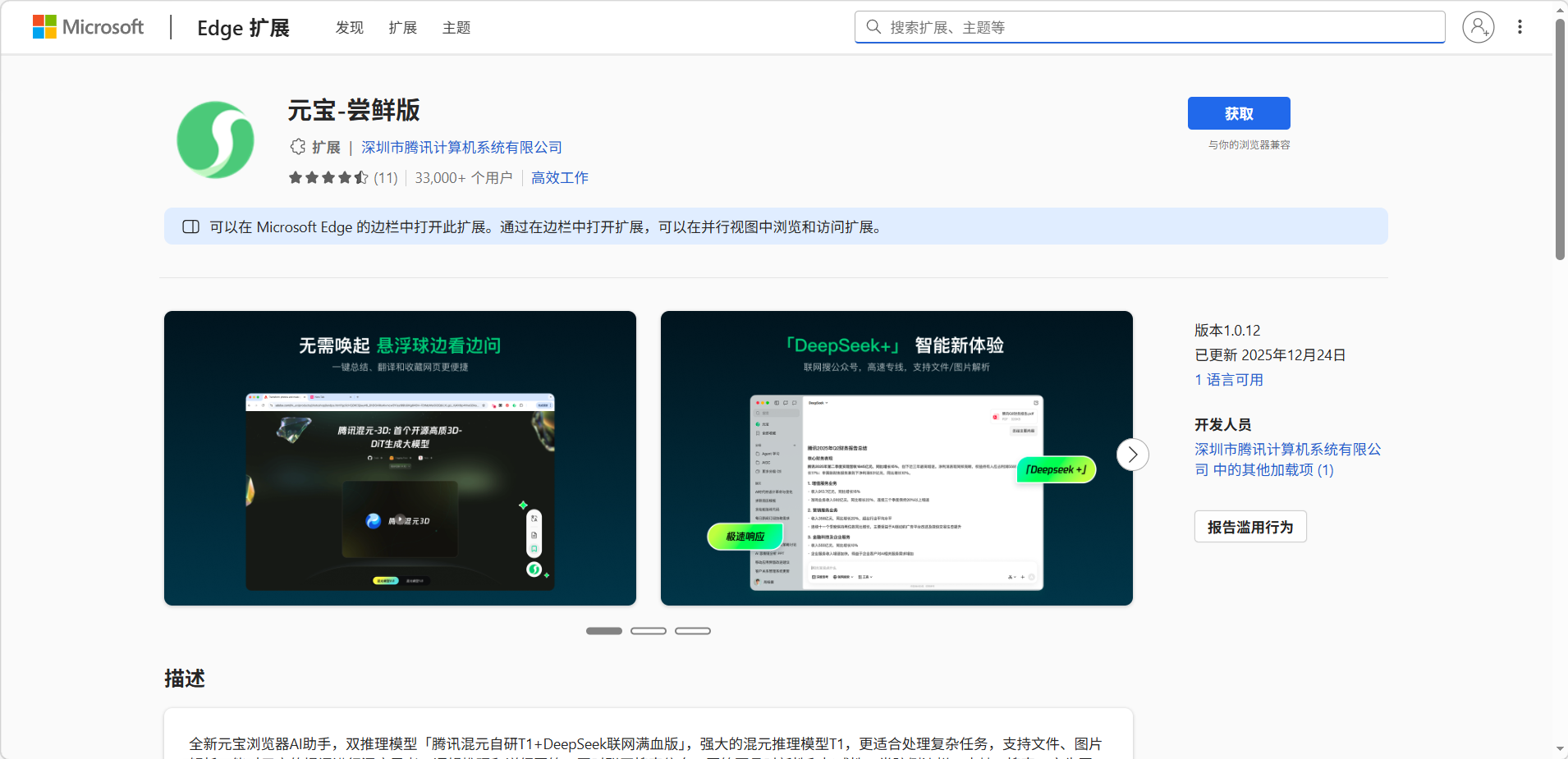Click the Microsoft logo
Viewport: 1568px width, 759px height.
(88, 27)
